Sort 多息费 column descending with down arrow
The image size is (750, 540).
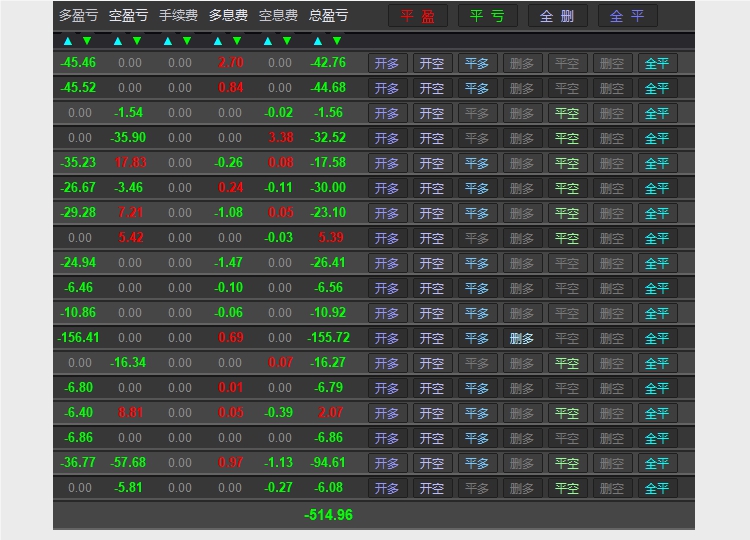point(237,41)
